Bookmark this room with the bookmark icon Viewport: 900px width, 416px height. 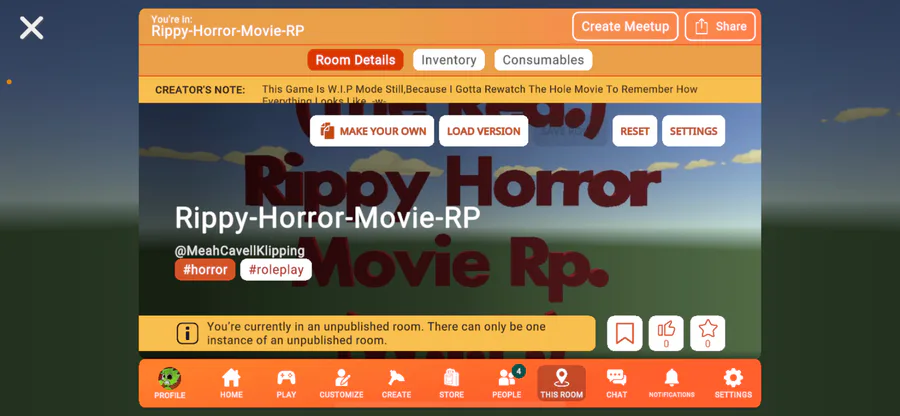click(x=624, y=333)
